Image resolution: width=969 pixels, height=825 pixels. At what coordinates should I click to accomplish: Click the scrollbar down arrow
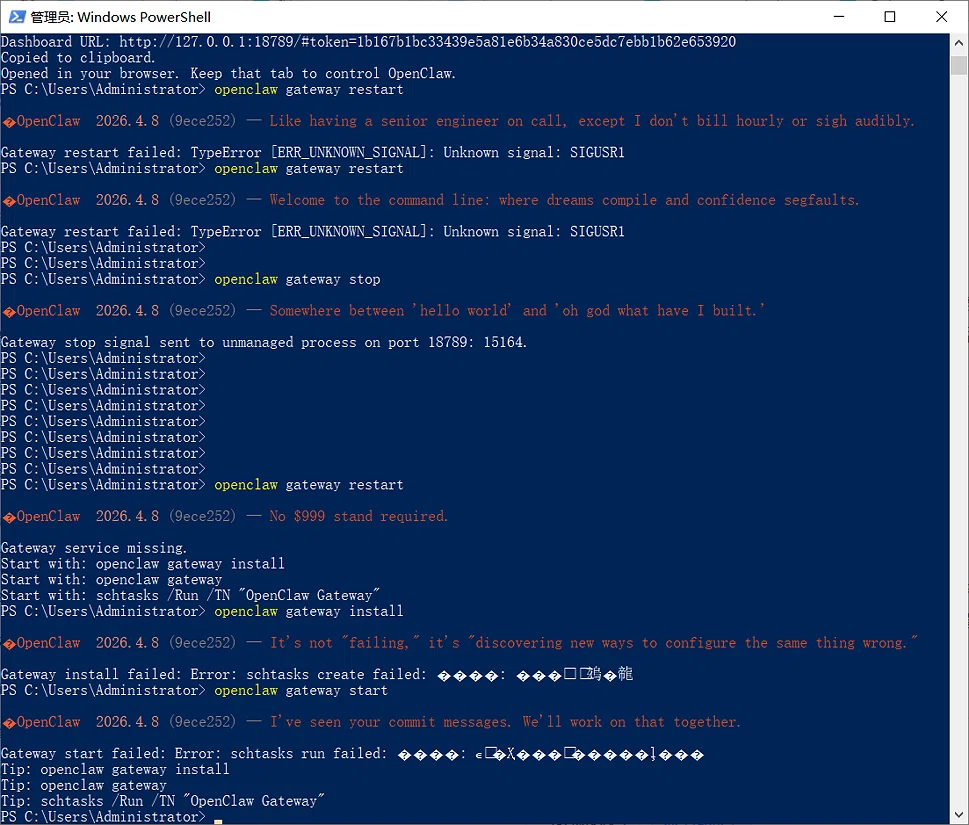click(958, 814)
